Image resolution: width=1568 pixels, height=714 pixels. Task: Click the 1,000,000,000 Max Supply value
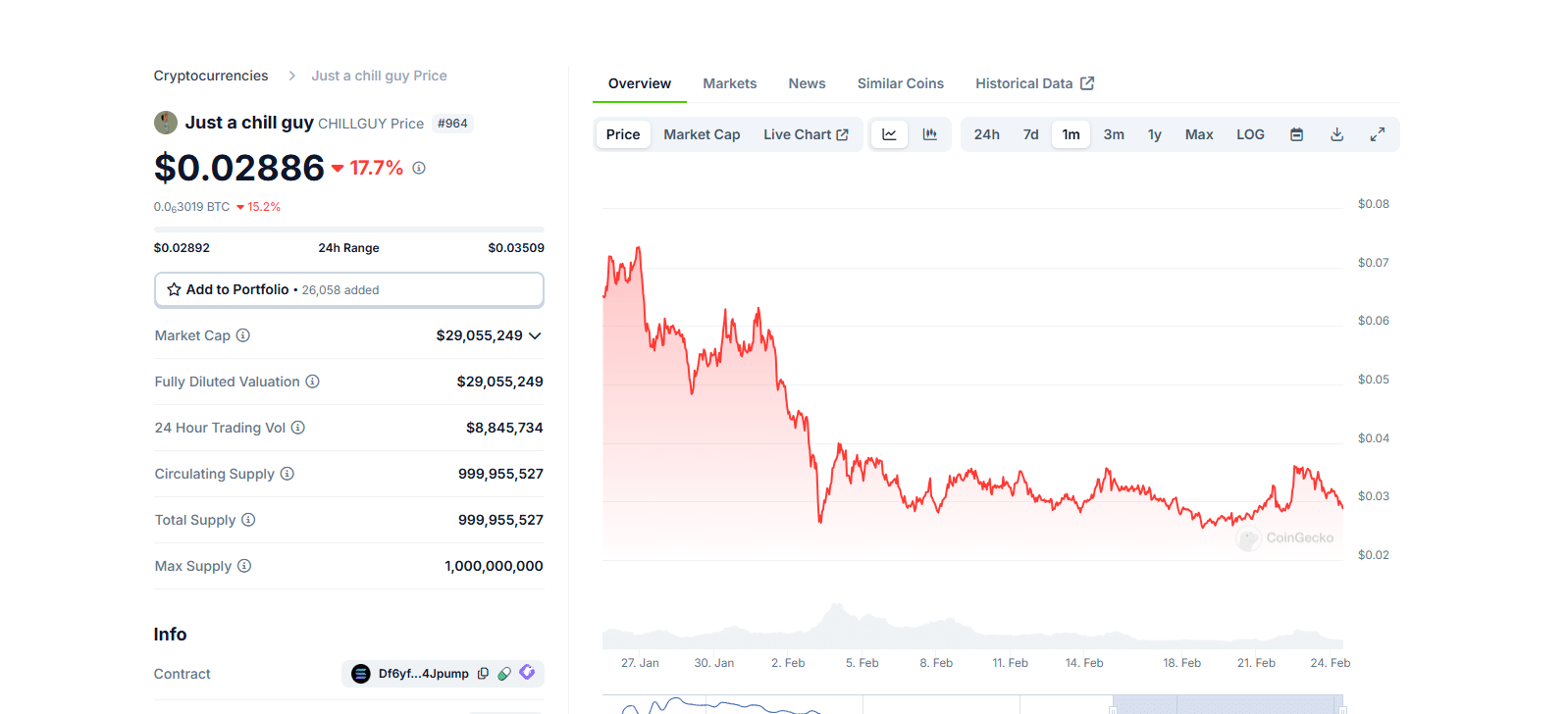tap(494, 566)
